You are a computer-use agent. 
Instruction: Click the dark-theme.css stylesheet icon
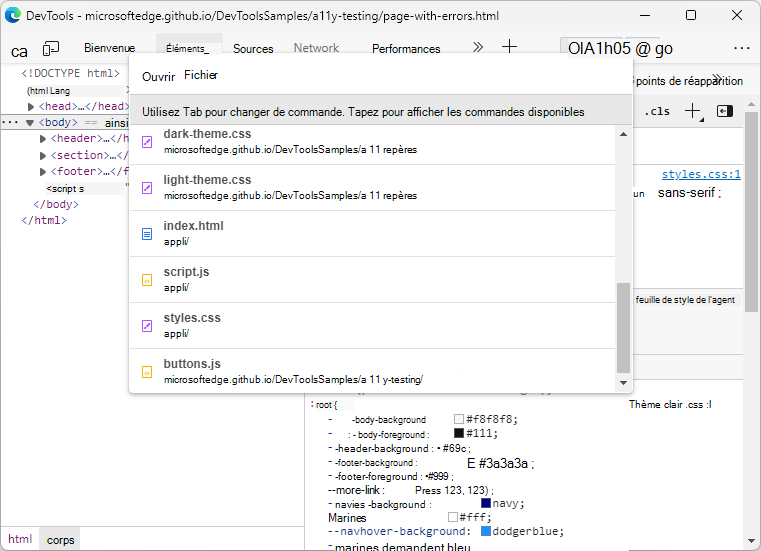click(x=147, y=142)
